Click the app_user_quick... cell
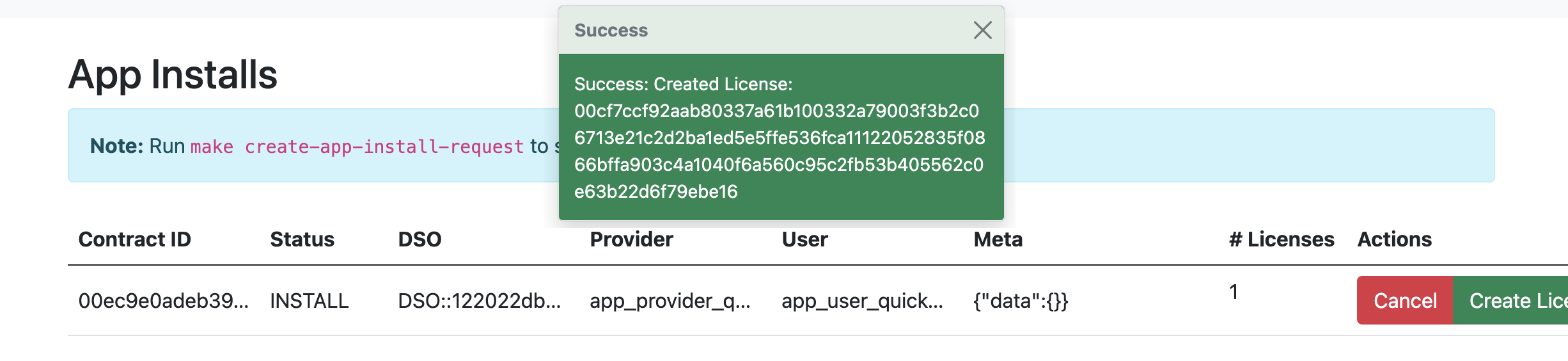Viewport: 1568px width, 361px height. pyautogui.click(x=862, y=301)
